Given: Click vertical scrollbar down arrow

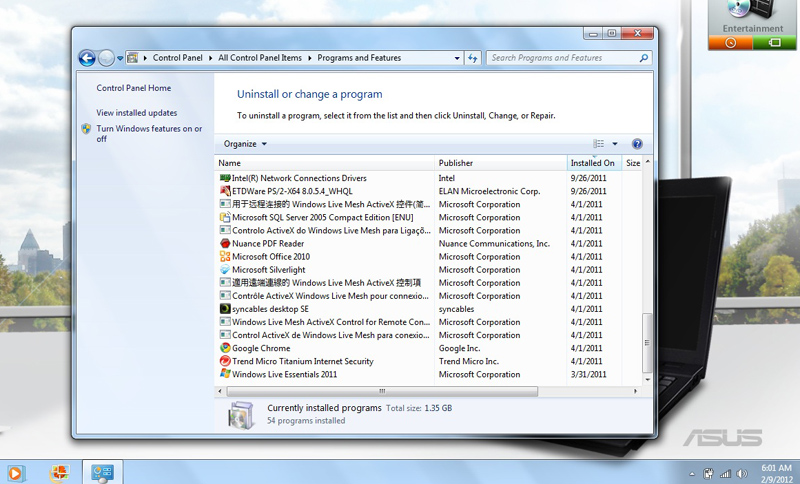Looking at the screenshot, I should (x=647, y=379).
